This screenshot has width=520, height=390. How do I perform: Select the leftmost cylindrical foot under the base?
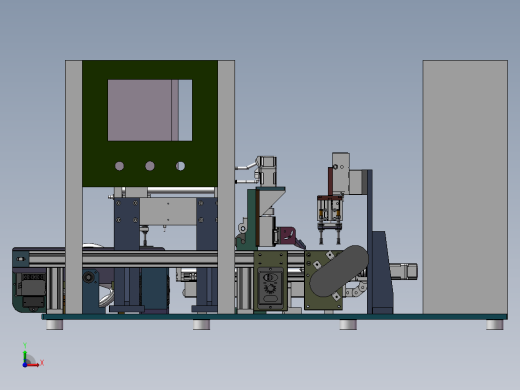(55, 324)
